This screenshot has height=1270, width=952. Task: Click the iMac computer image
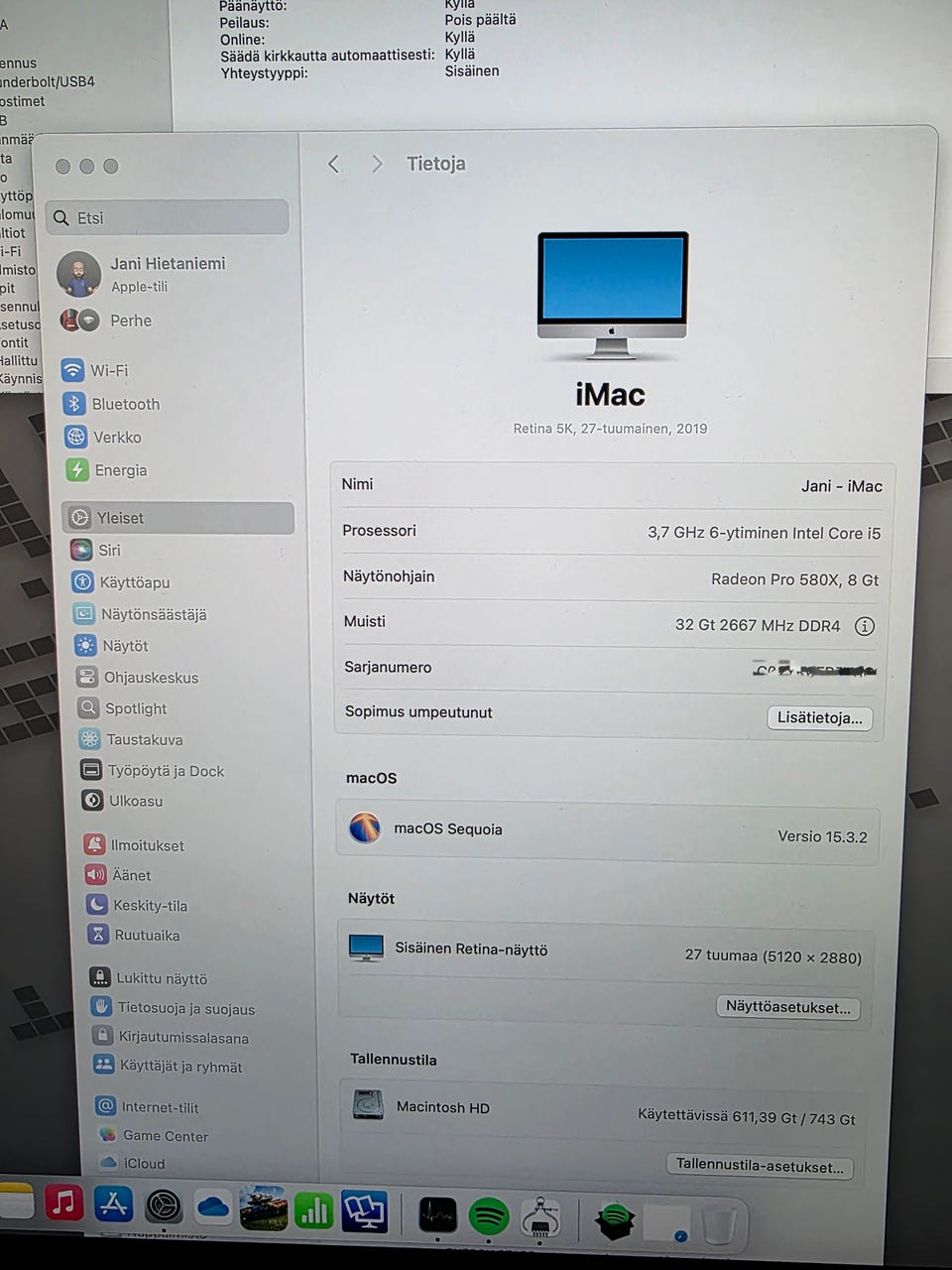tap(613, 295)
